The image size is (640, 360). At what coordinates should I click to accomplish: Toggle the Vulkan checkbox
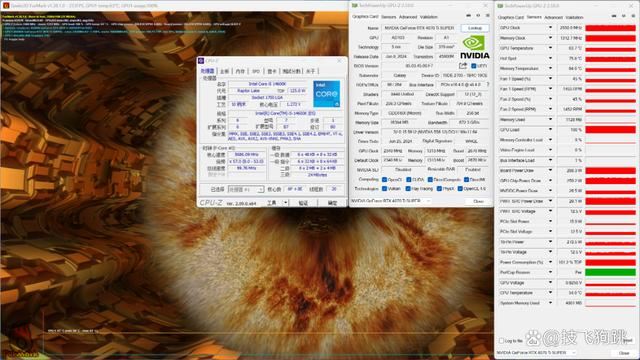click(x=384, y=189)
